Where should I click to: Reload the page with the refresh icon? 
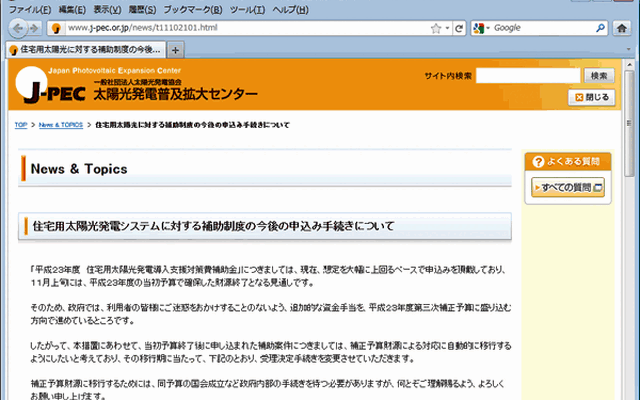tap(459, 28)
